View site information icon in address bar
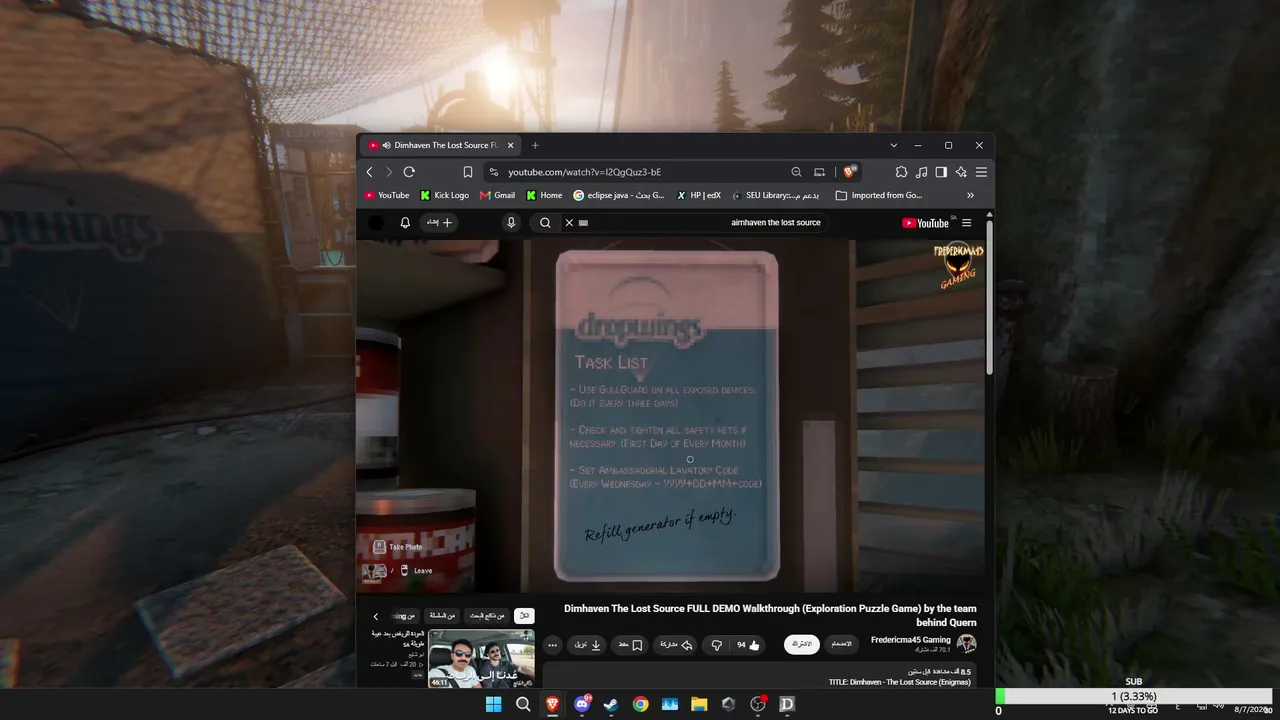 tap(493, 172)
